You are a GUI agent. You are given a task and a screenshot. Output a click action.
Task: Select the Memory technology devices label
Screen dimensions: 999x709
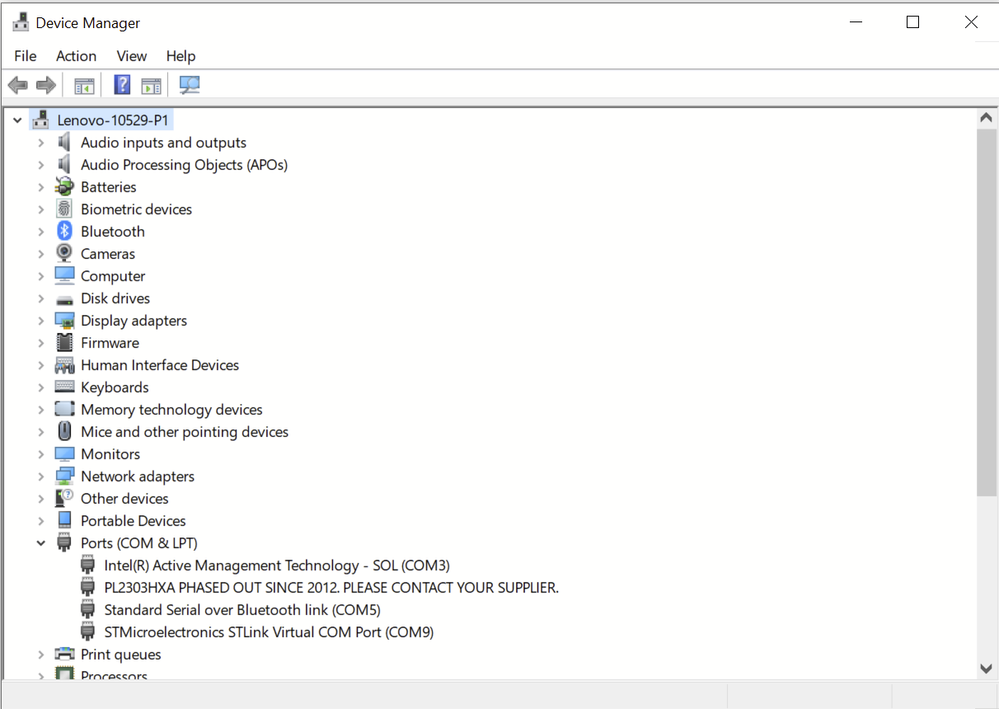(x=171, y=410)
